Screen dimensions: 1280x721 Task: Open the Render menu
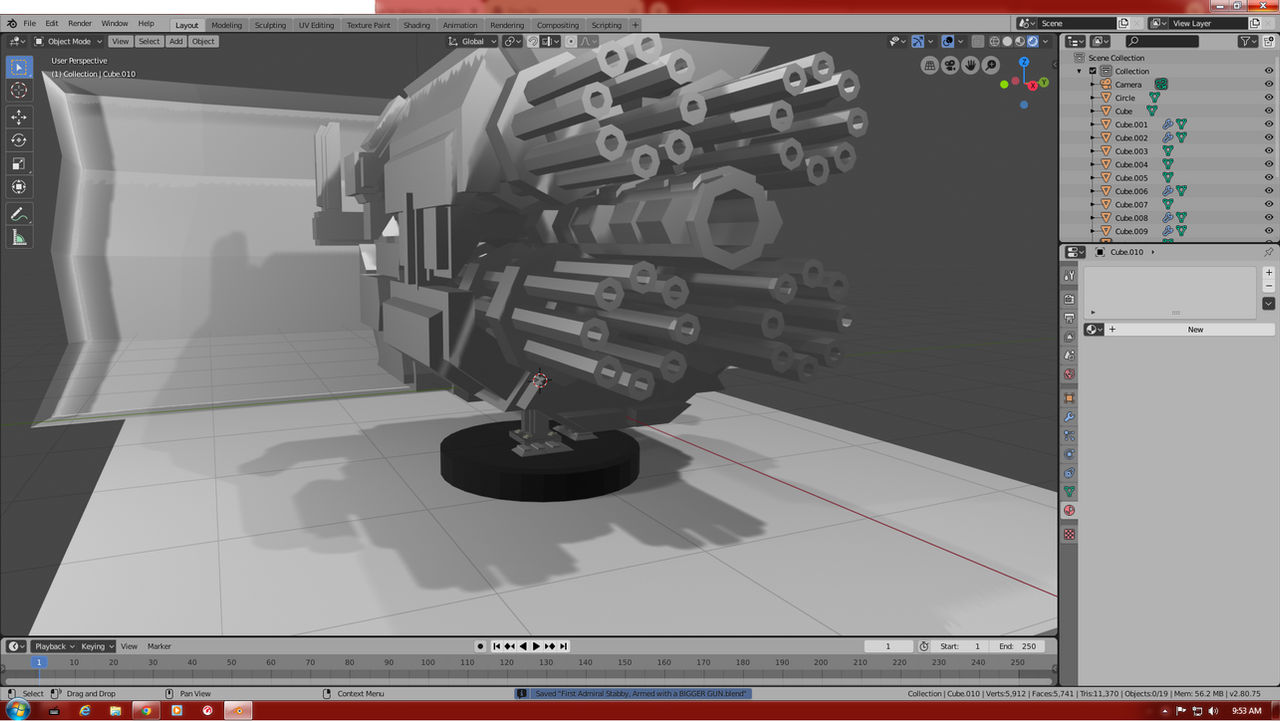pyautogui.click(x=80, y=23)
